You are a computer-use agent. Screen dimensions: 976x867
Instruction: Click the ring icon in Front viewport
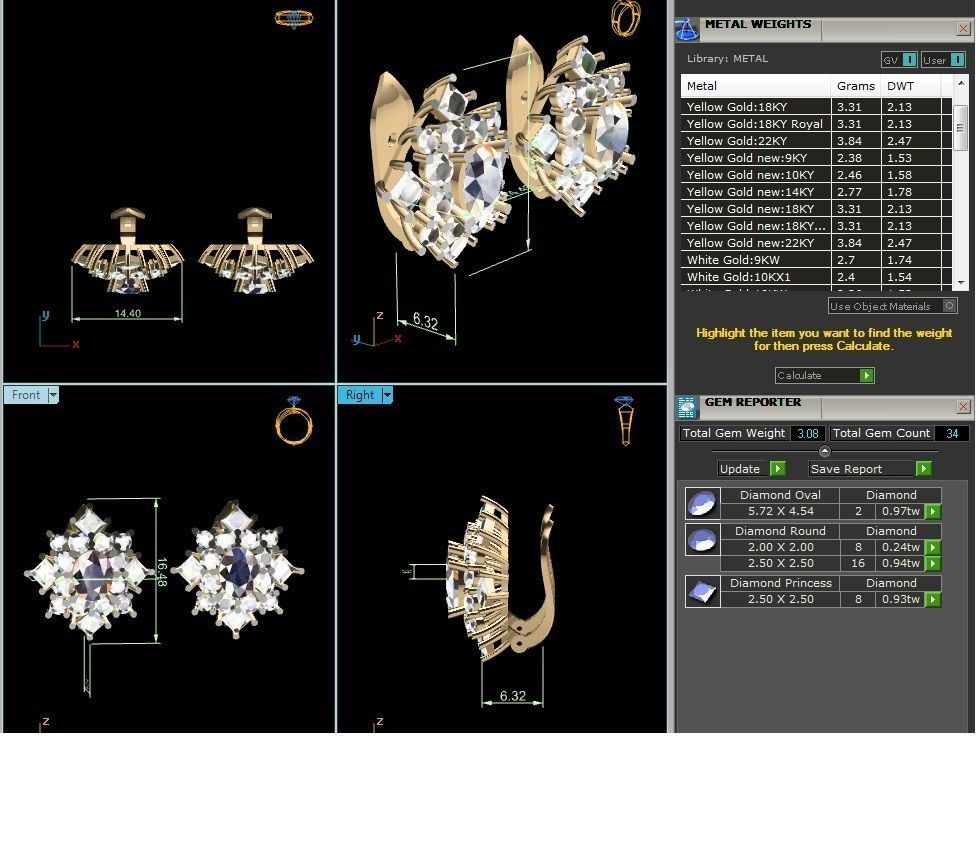coord(294,421)
